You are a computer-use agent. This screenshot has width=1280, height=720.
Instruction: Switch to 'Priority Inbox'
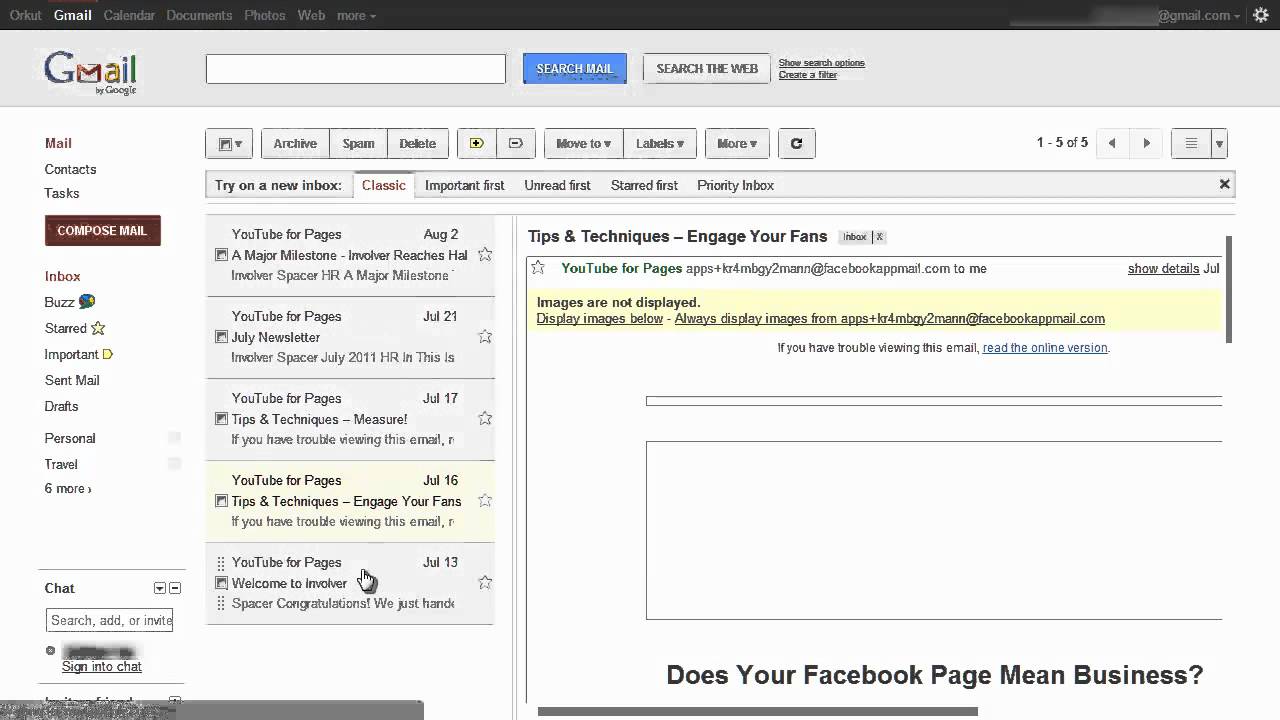point(735,185)
